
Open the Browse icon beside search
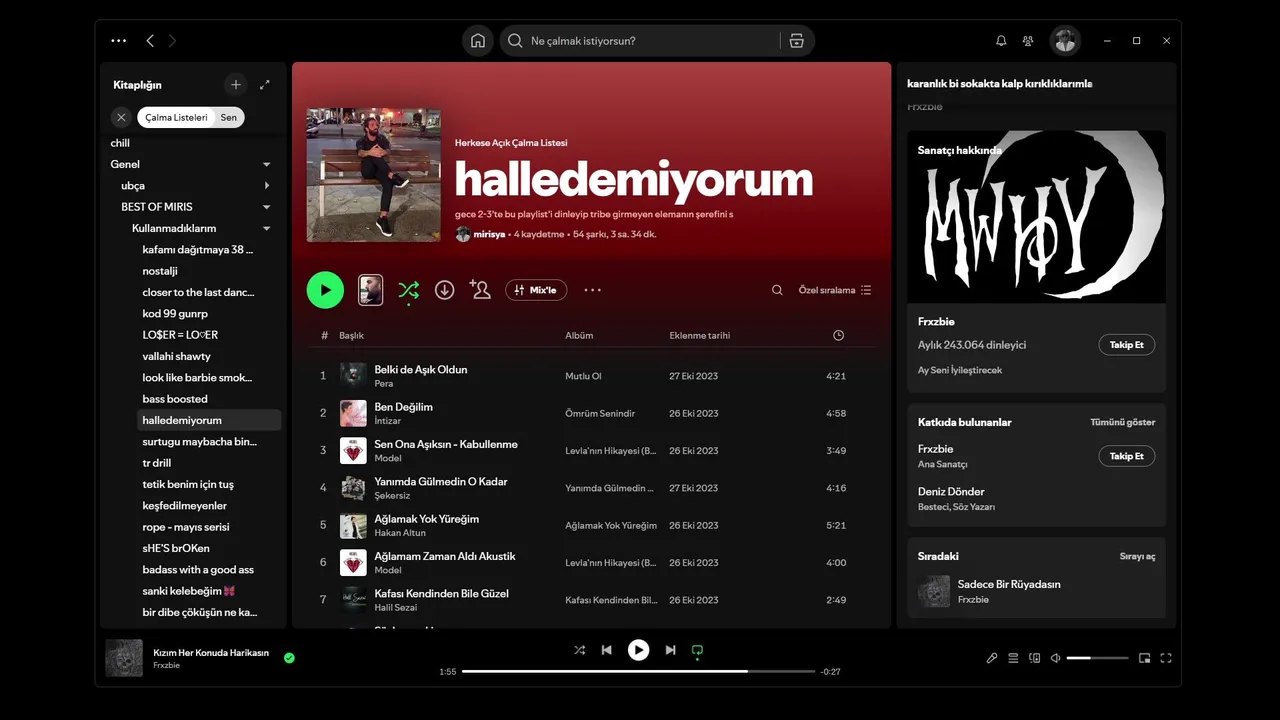click(x=796, y=41)
